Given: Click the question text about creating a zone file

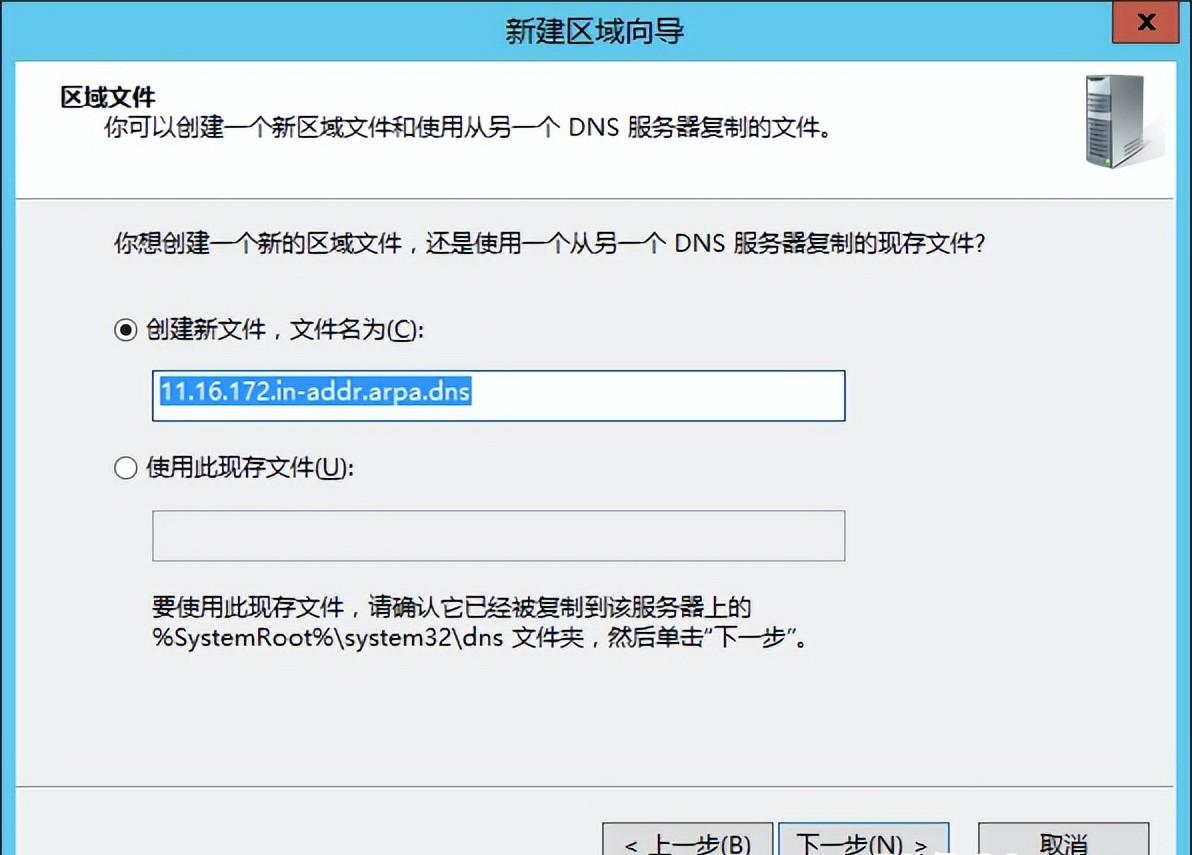Looking at the screenshot, I should coord(550,243).
